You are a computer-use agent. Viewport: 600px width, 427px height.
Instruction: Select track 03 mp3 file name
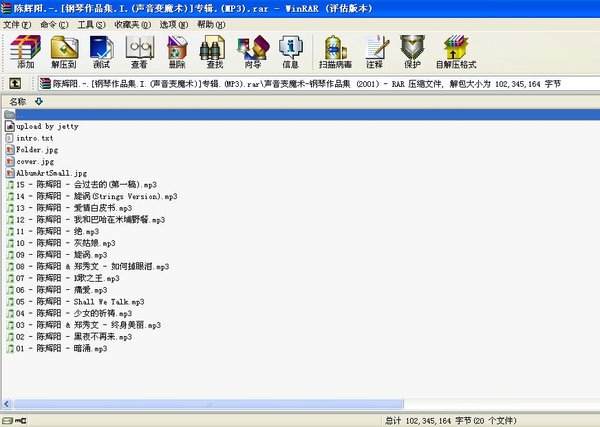click(88, 325)
